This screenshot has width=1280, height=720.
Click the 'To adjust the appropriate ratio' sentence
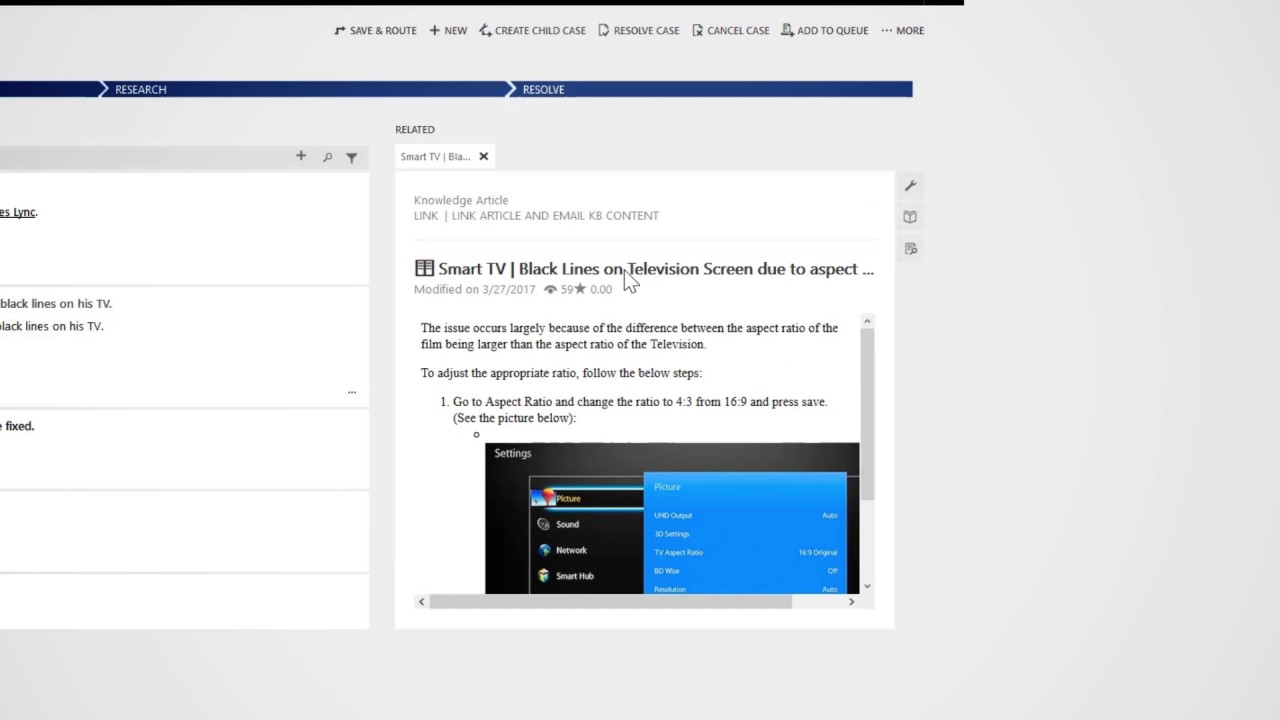[561, 373]
